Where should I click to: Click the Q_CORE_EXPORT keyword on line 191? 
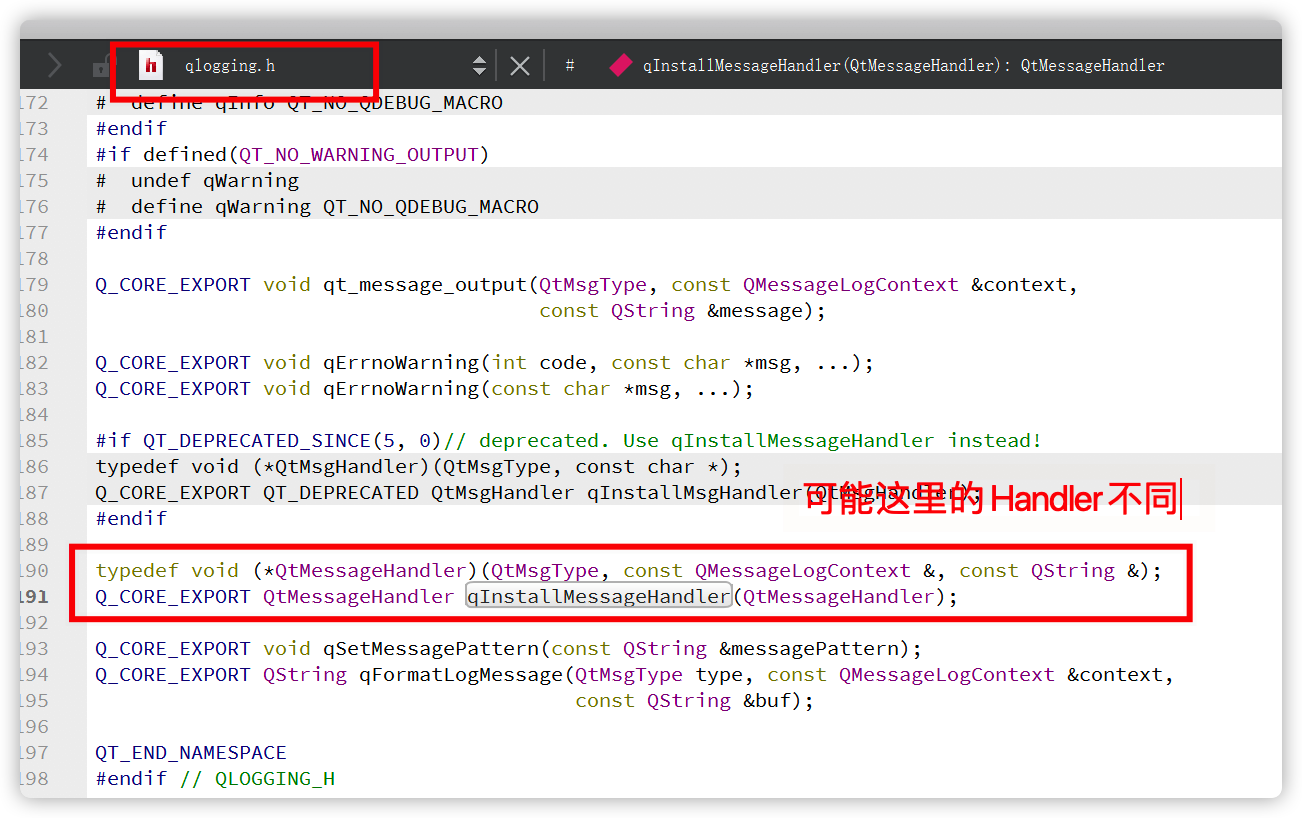click(x=172, y=595)
